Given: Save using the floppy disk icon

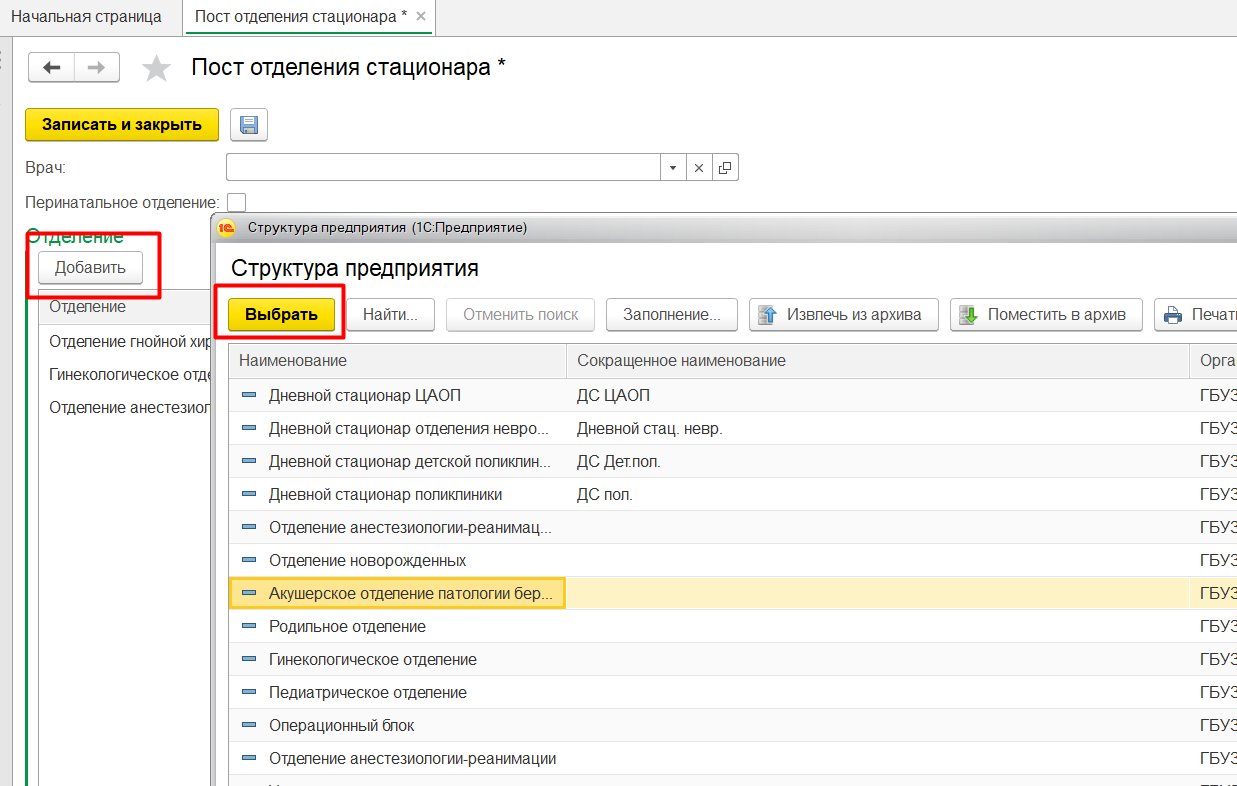Looking at the screenshot, I should [x=249, y=125].
